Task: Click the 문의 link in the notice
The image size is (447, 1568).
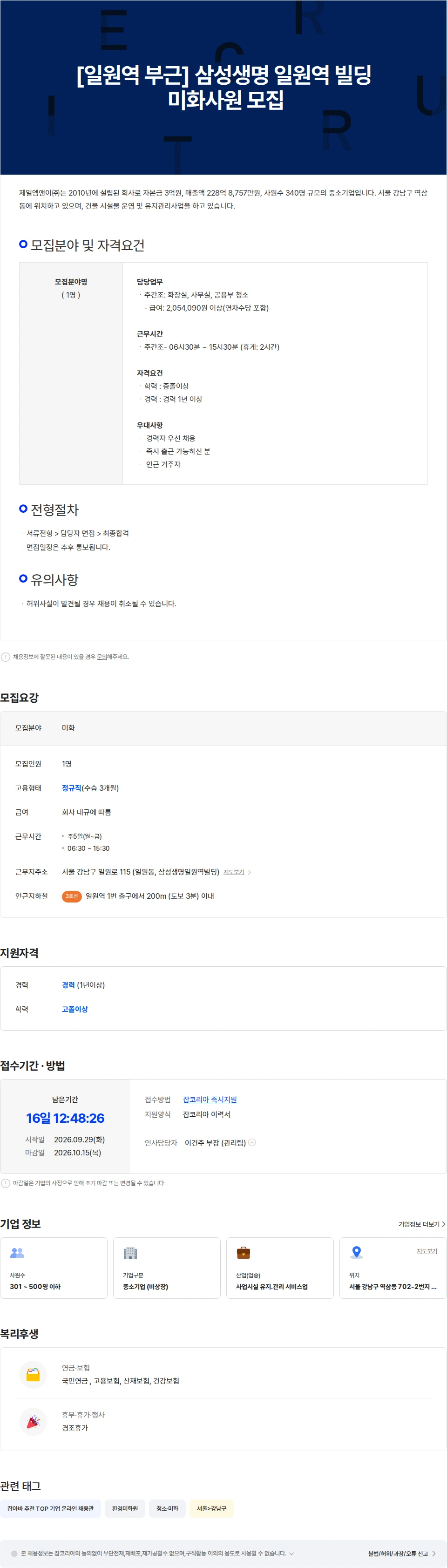Action: 102,657
